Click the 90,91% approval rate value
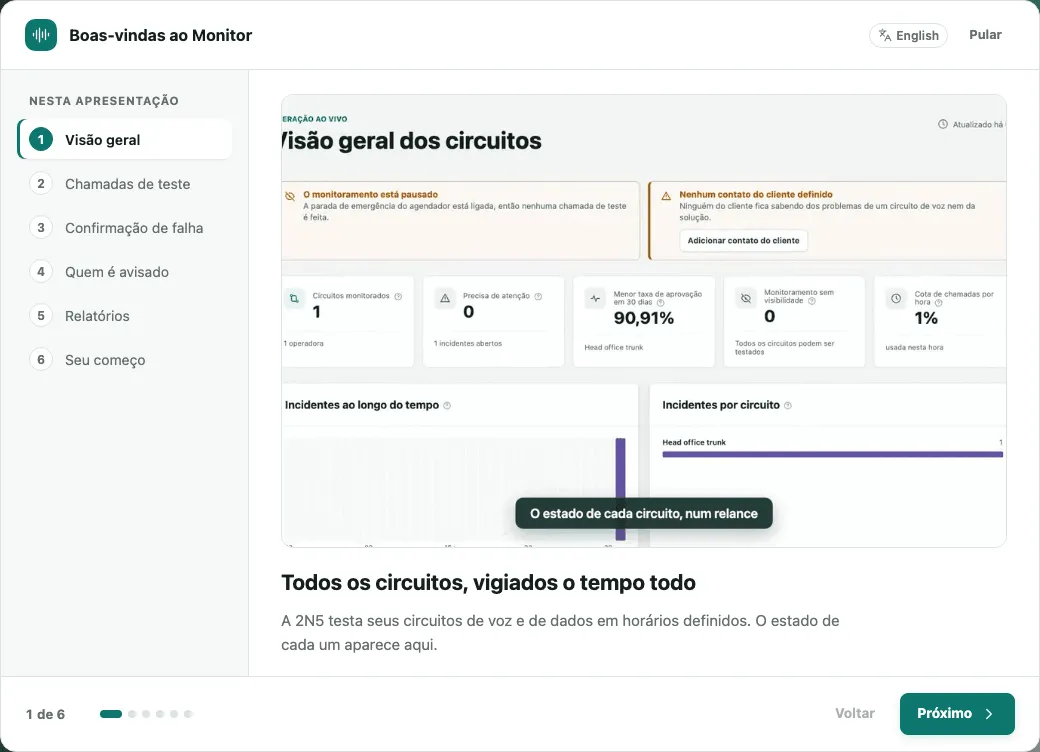 coord(643,318)
